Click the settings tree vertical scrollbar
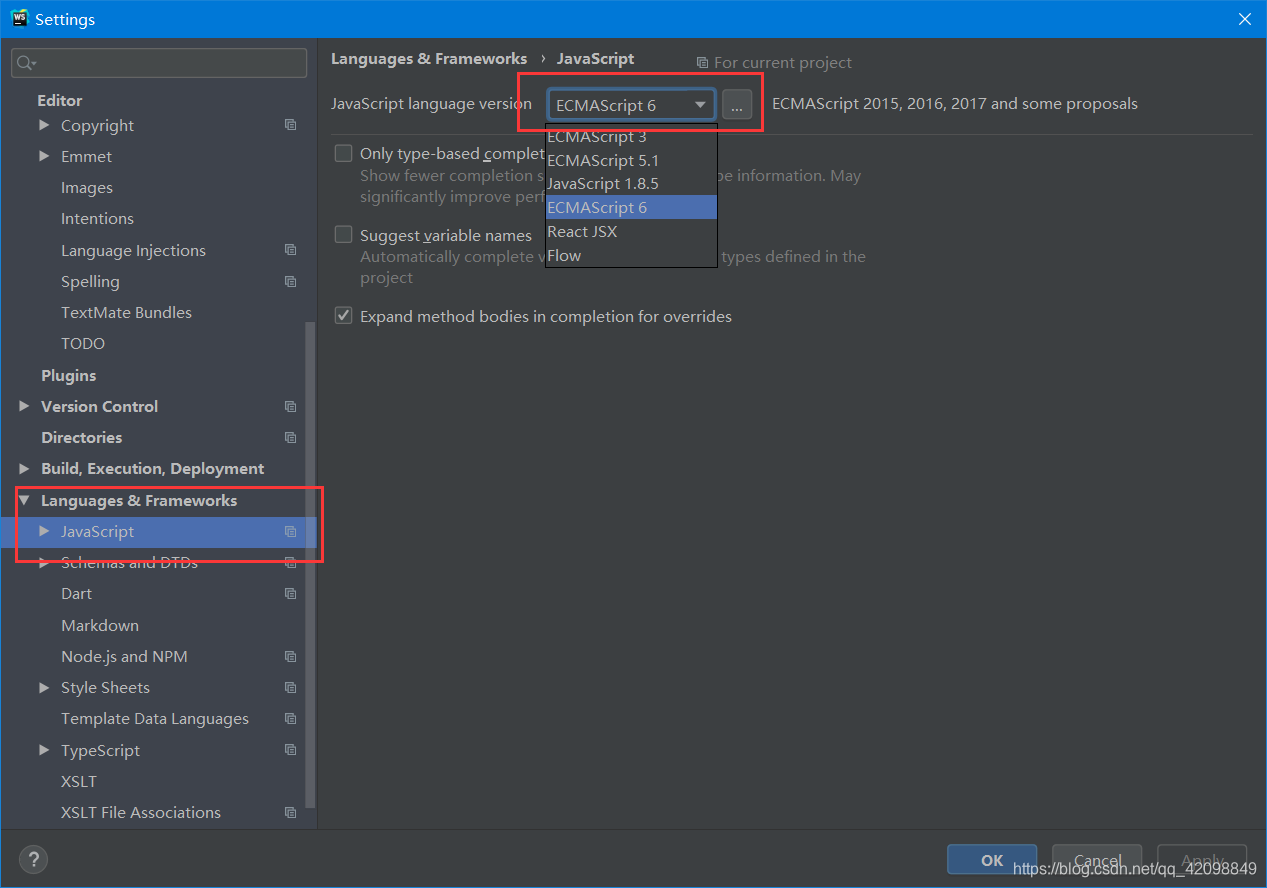 pyautogui.click(x=311, y=564)
